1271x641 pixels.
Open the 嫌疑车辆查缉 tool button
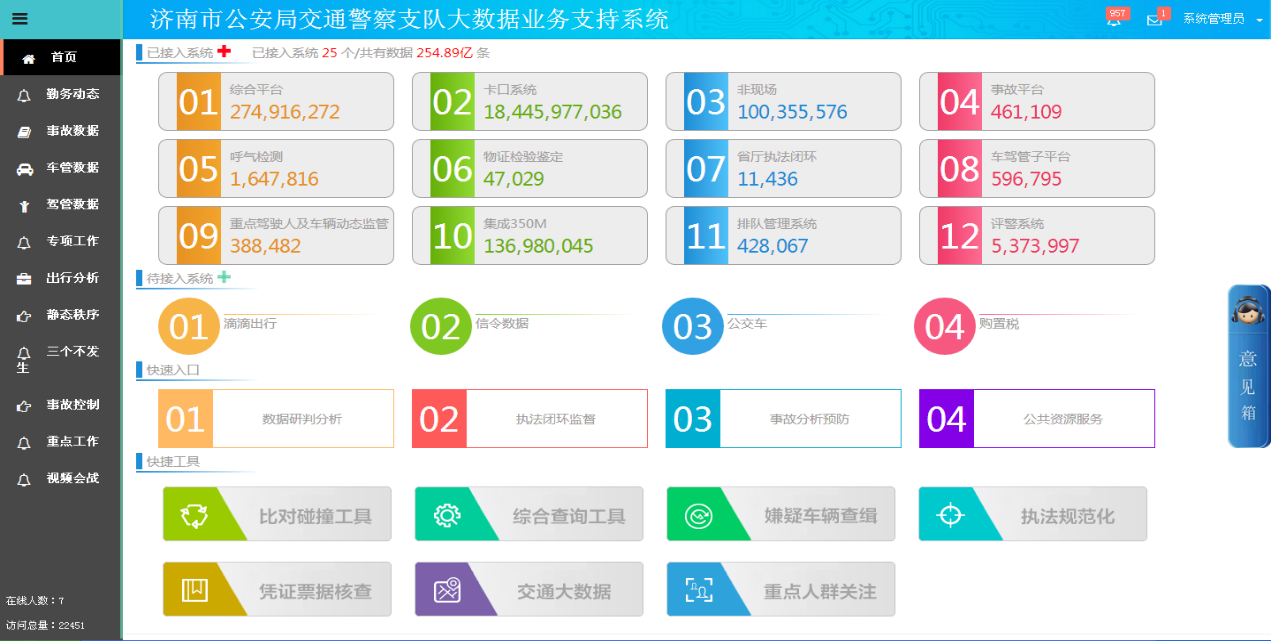tap(780, 515)
